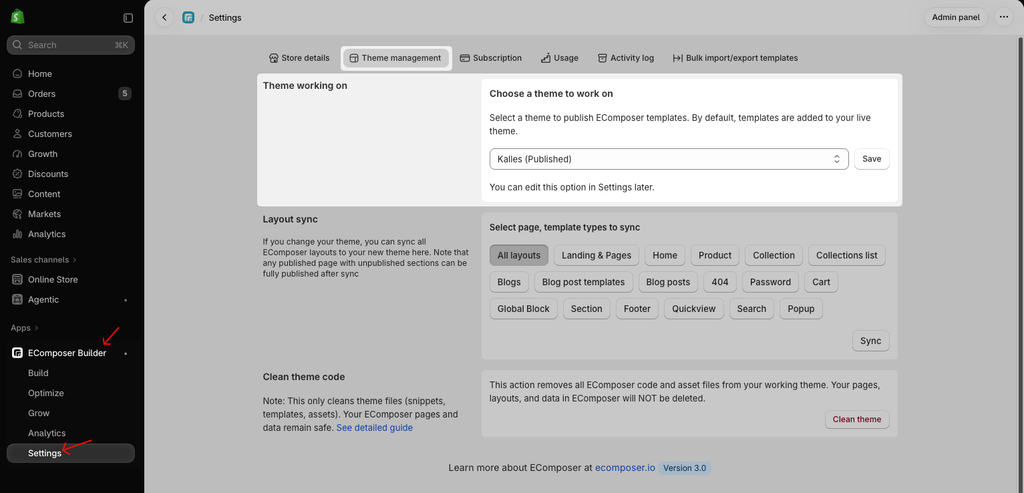Click the Theme management layout icon
Image resolution: width=1024 pixels, height=493 pixels.
coord(353,58)
